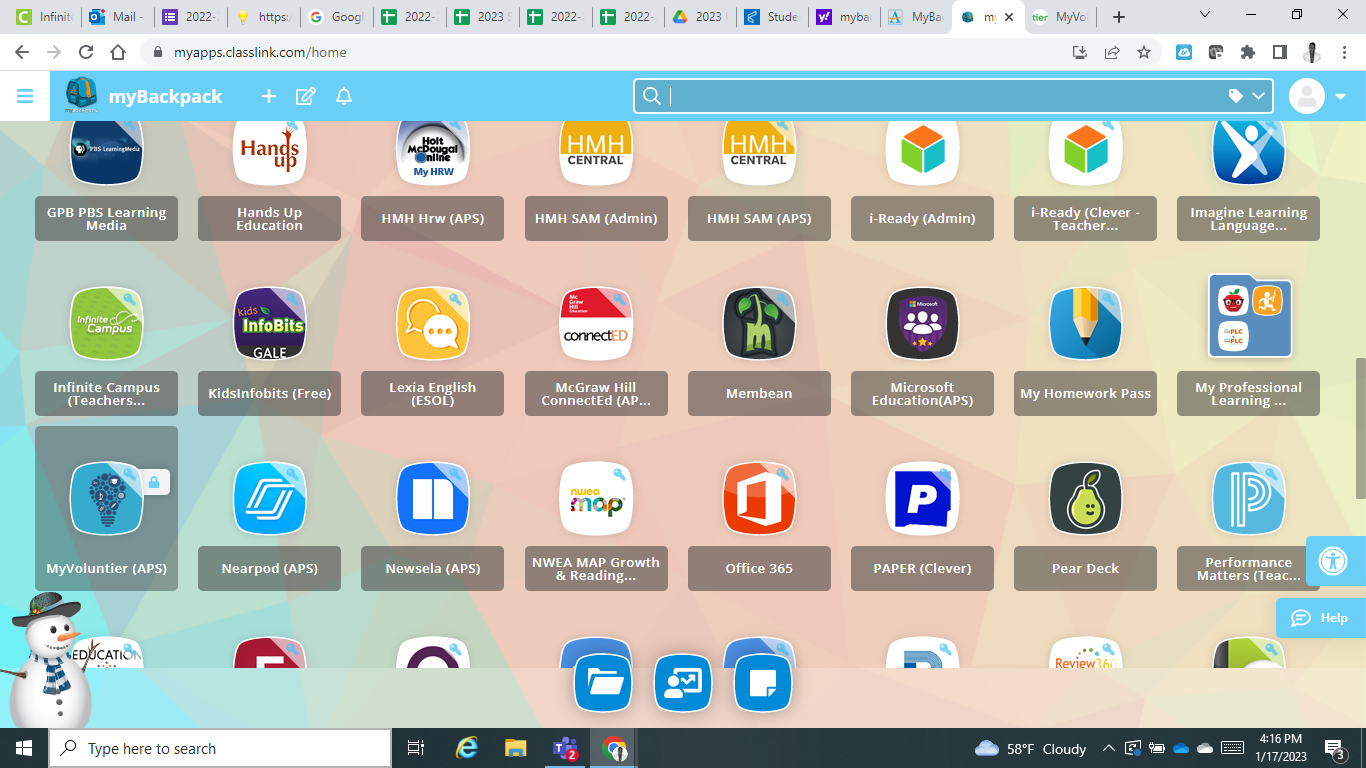Open the My Classes dock button

click(x=683, y=683)
